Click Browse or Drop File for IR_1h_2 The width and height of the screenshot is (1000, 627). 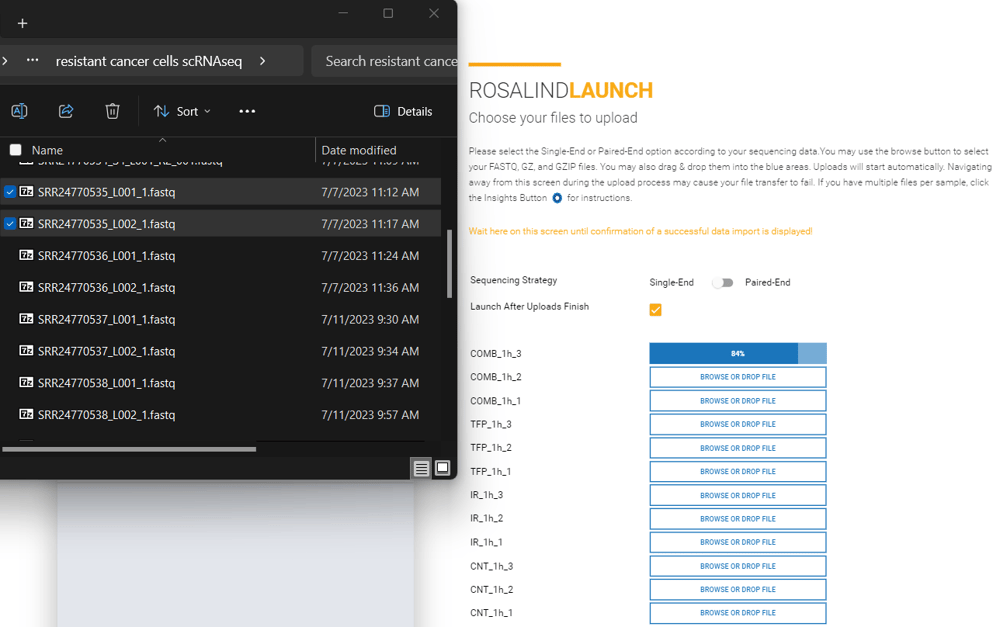coord(738,519)
